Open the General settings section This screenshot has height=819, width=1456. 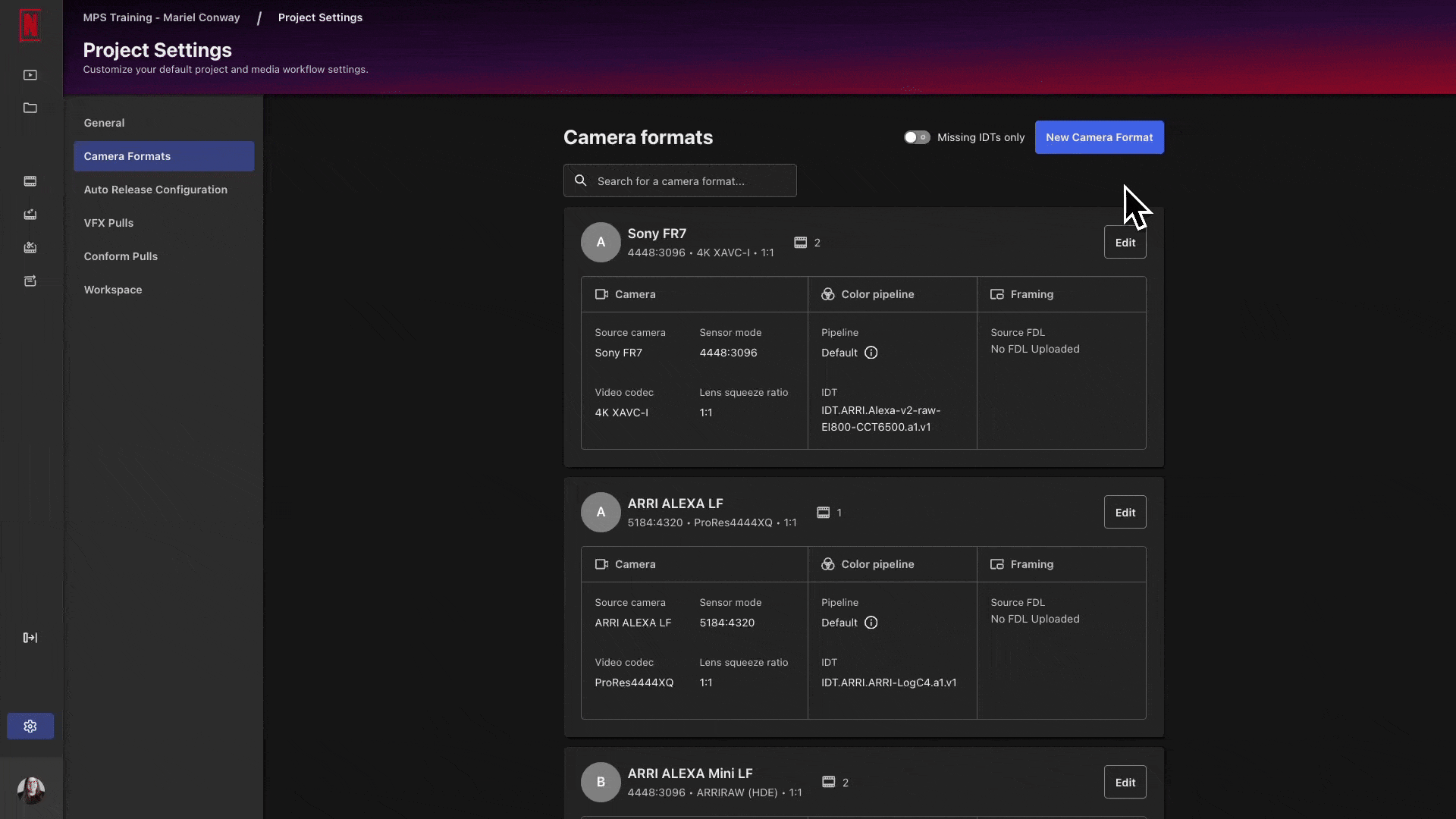(164, 123)
